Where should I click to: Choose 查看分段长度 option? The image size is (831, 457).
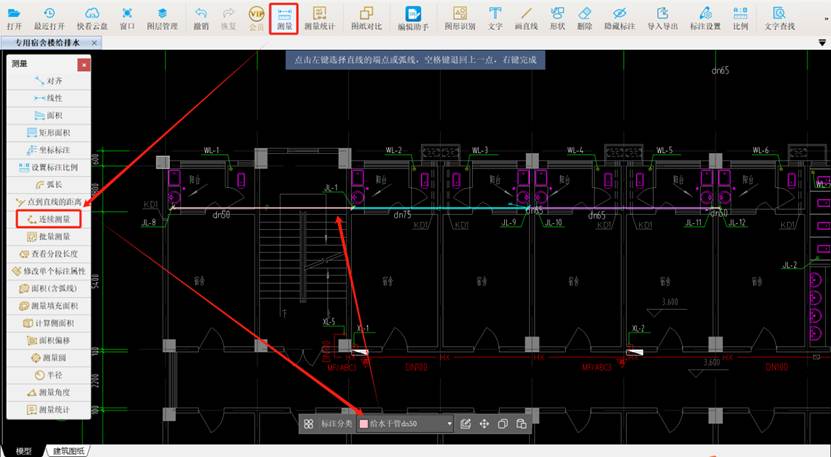click(49, 254)
